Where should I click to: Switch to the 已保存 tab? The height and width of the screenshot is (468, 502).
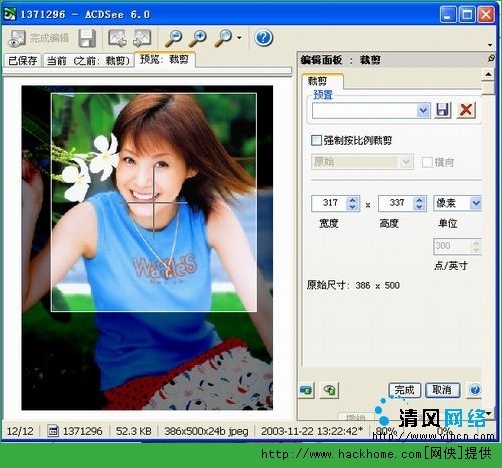(x=23, y=61)
